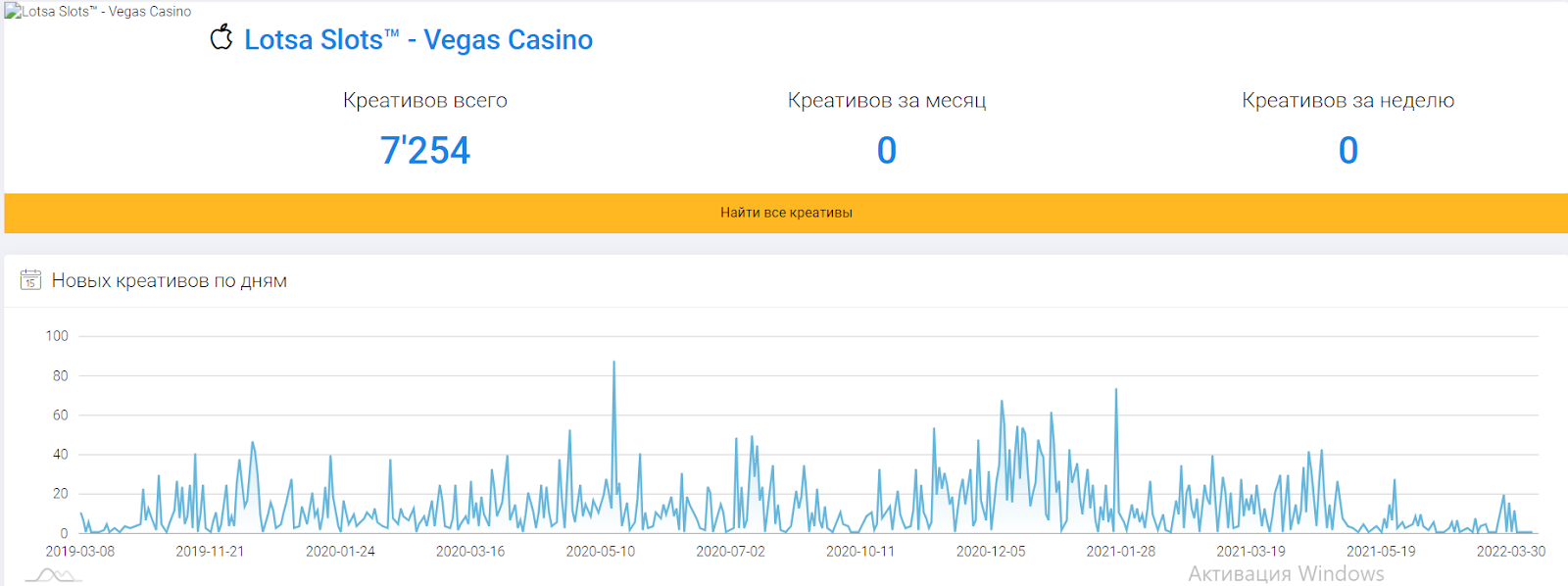Screen dimensions: 1568x586
Task: Click the 2021-05-19 date axis label
Action: click(1380, 552)
